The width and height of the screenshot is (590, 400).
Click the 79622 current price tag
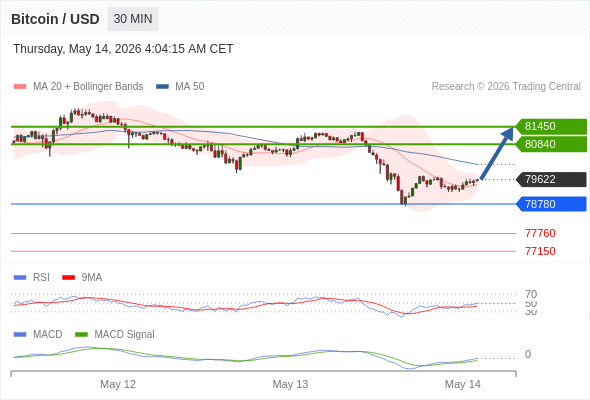(551, 179)
